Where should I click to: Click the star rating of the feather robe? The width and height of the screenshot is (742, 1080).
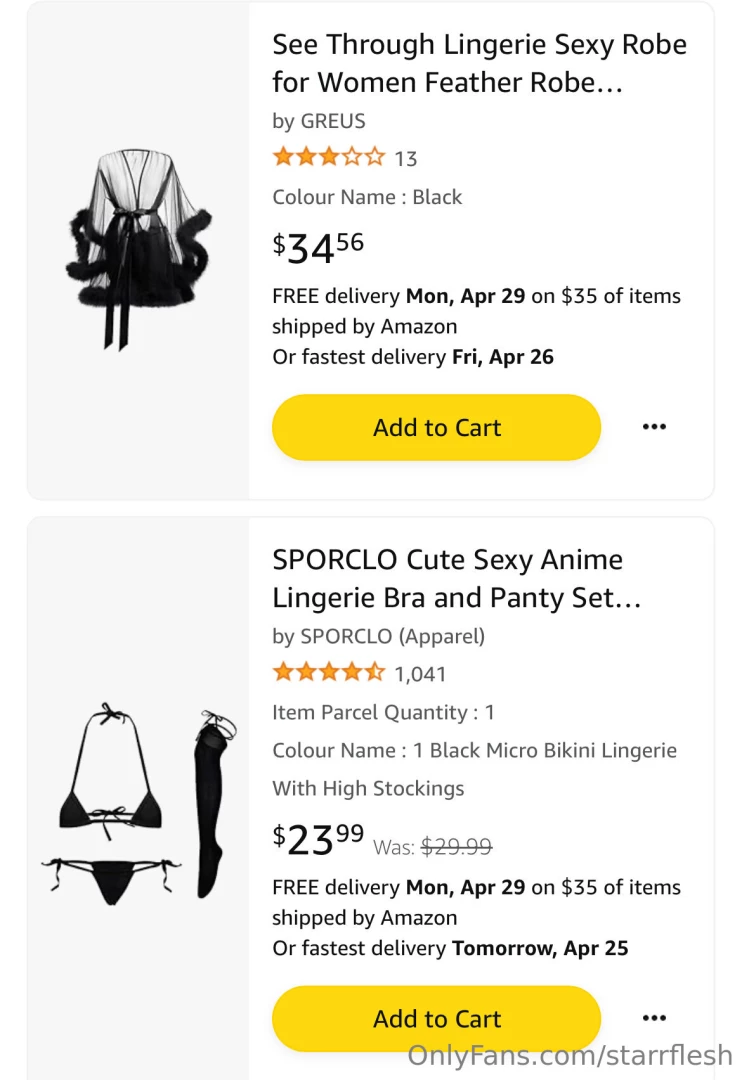tap(328, 156)
